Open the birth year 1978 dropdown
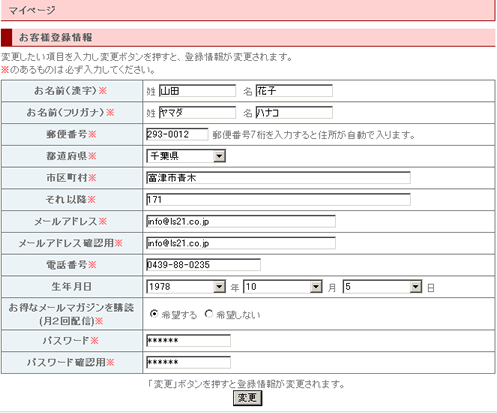497x413 pixels. coord(186,287)
